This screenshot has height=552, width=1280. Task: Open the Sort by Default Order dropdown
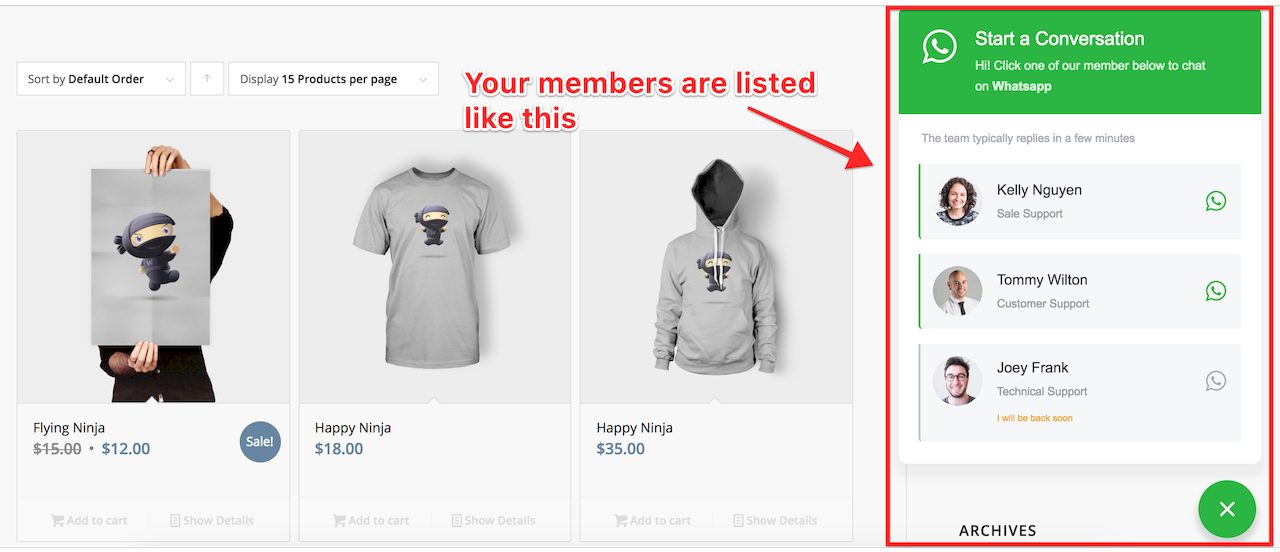[101, 79]
